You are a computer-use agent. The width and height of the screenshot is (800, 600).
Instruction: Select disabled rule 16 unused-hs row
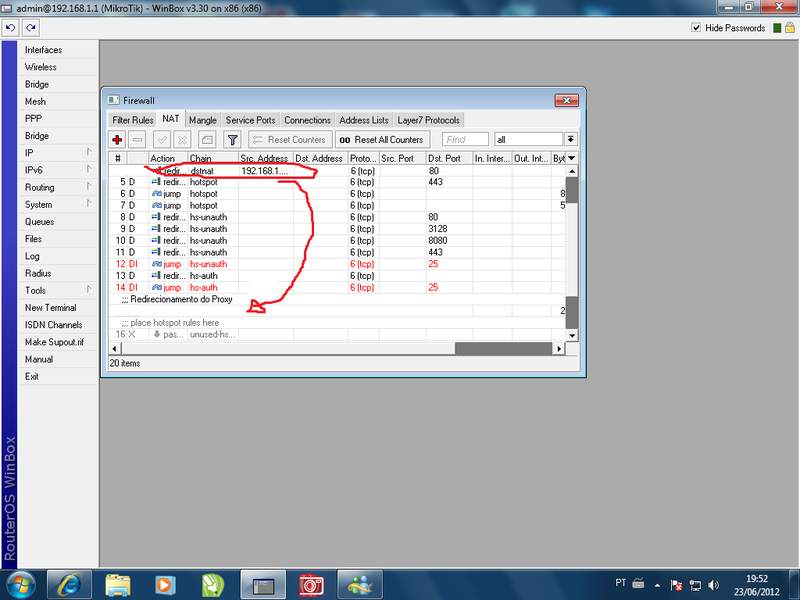(337, 334)
